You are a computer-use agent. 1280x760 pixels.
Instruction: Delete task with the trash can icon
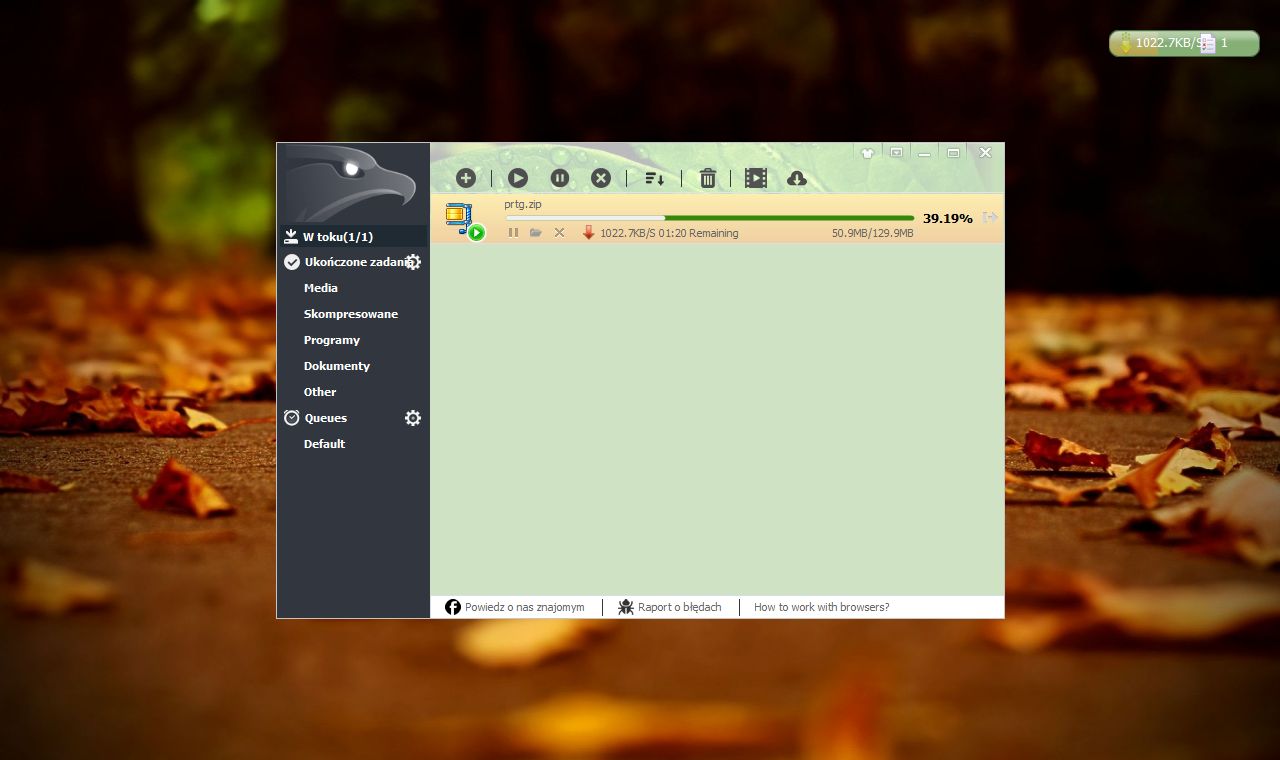point(708,178)
